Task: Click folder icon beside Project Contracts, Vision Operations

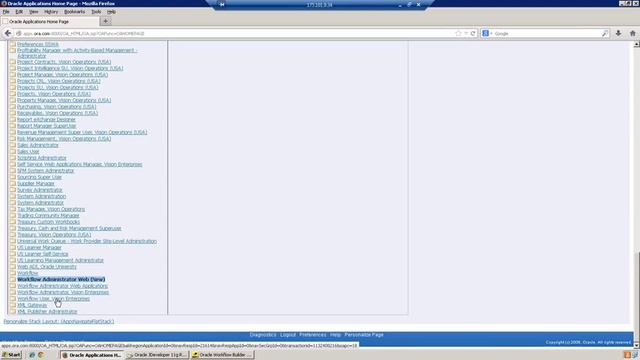Action: (x=13, y=62)
